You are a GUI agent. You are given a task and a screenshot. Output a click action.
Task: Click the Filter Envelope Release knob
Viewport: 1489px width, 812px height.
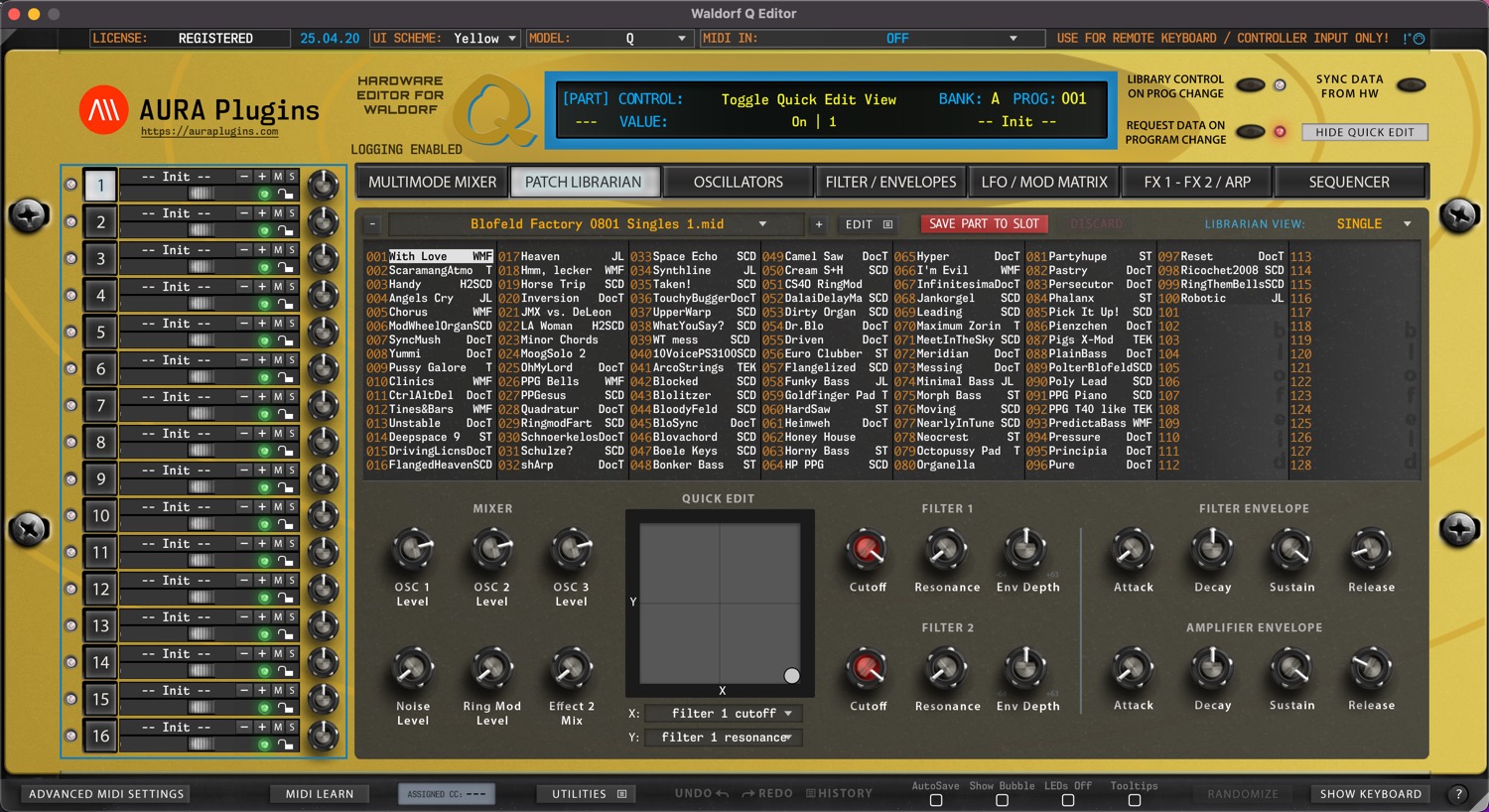(x=1370, y=549)
